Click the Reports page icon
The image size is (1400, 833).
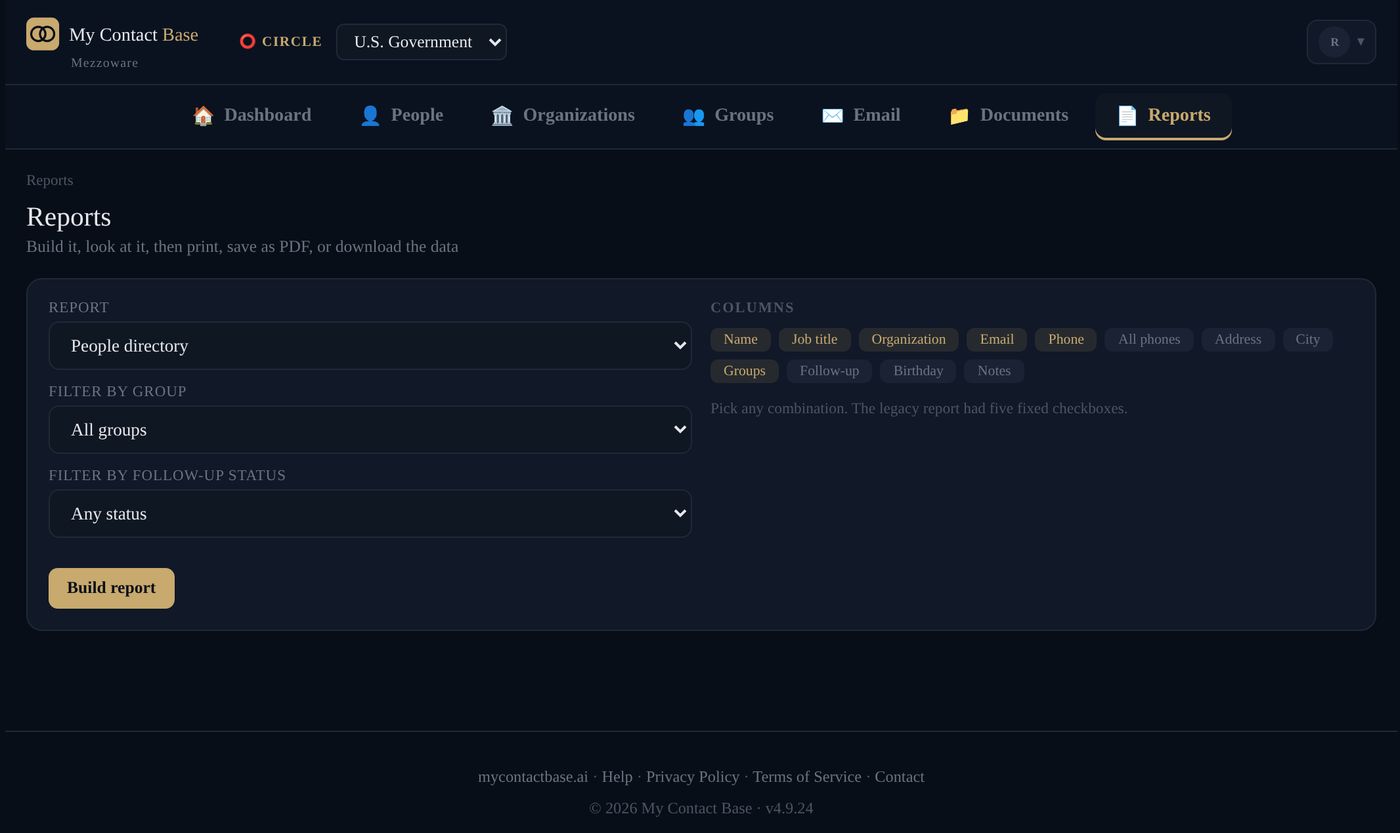click(1127, 116)
